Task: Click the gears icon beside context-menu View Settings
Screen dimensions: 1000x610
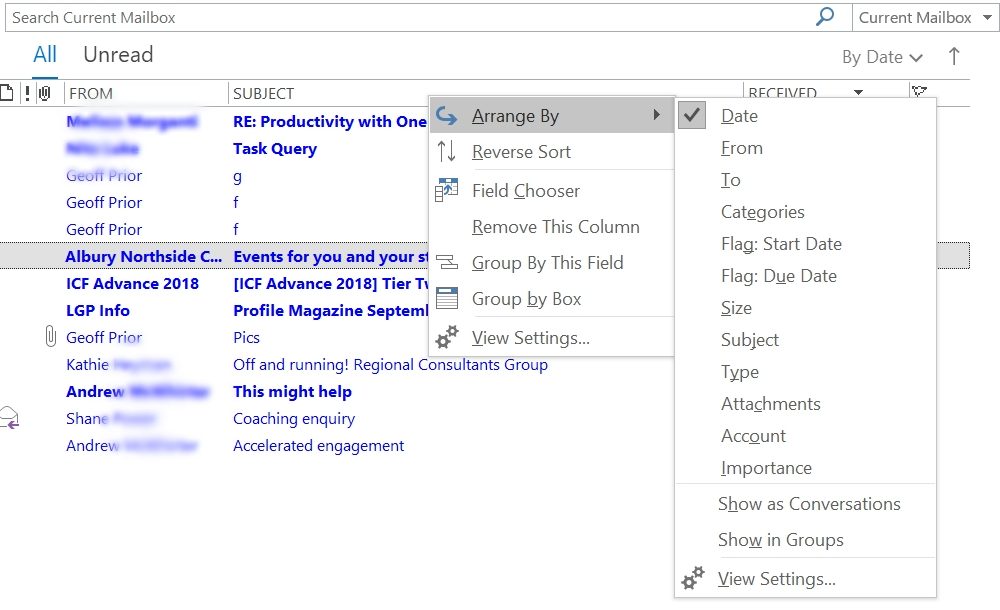Action: tap(446, 336)
